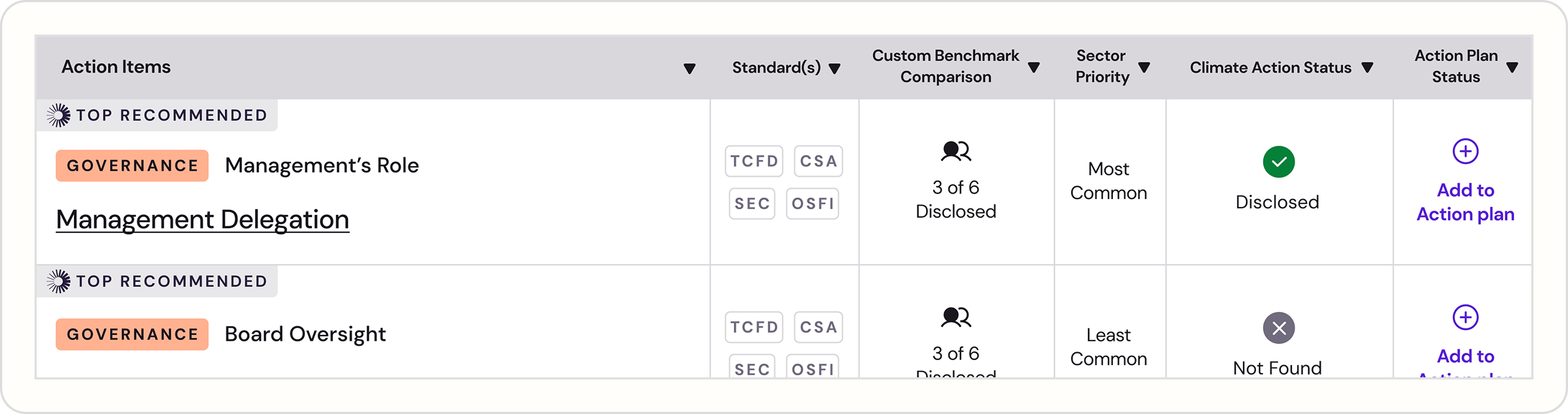Open Climate Action Status filter dropdown
The height and width of the screenshot is (414, 1568).
[x=1367, y=68]
